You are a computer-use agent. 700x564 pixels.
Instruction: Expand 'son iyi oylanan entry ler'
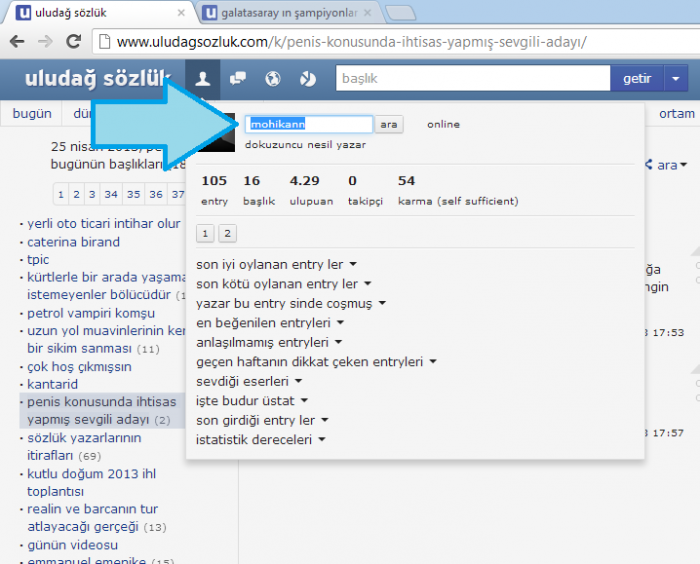coord(277,265)
